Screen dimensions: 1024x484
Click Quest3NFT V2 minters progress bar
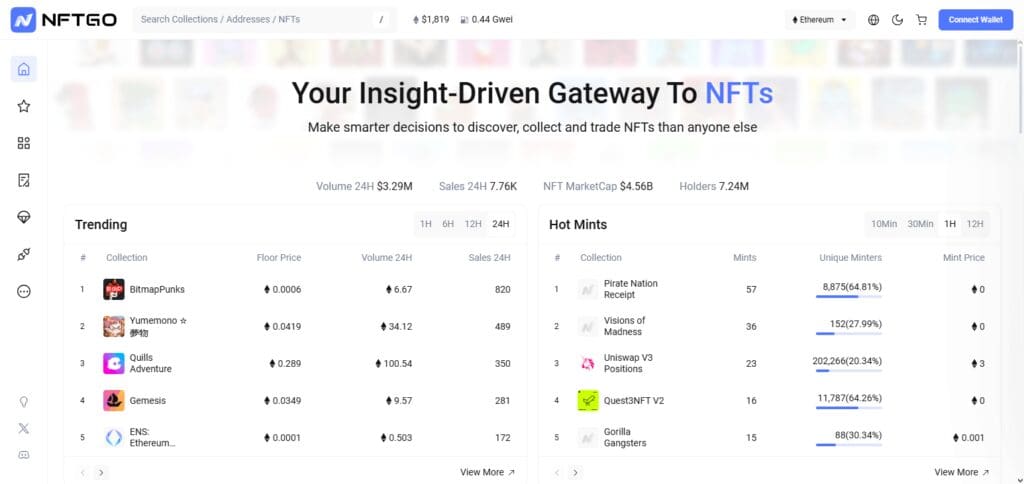click(x=848, y=408)
